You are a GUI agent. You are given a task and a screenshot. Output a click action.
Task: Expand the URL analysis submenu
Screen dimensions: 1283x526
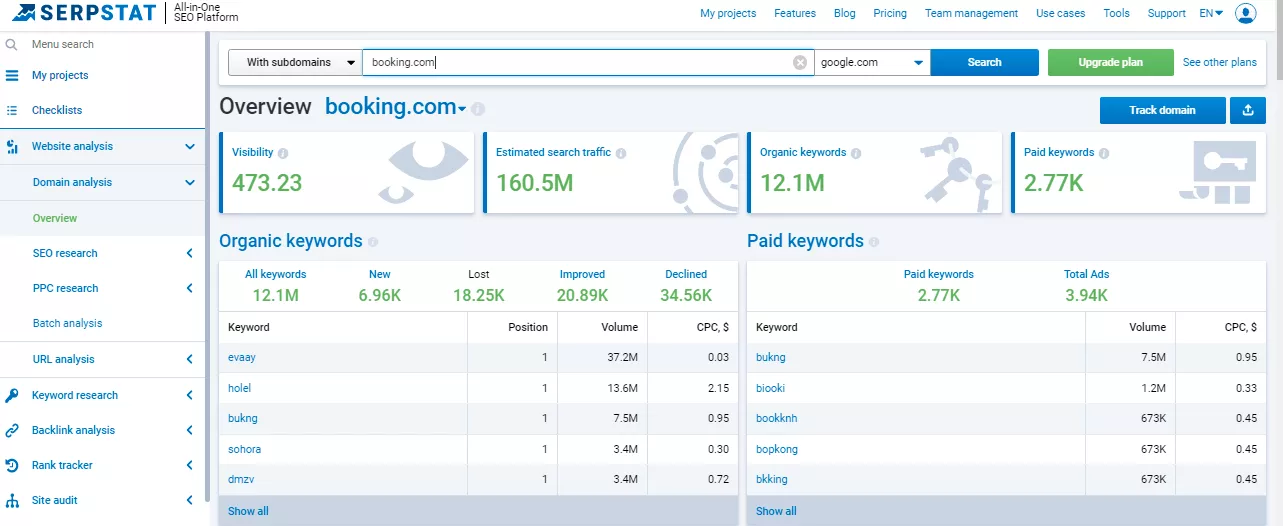pos(189,360)
